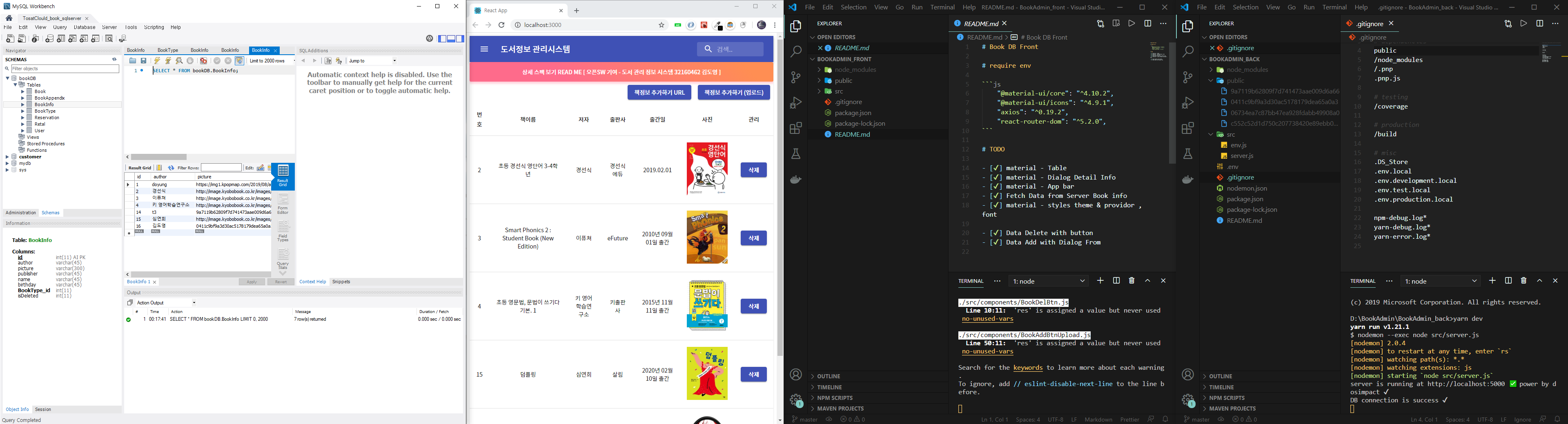Screen dimensions: 1568x424
Task: Toggle the right SQL Additions panel in Workbench
Action: [x=460, y=39]
